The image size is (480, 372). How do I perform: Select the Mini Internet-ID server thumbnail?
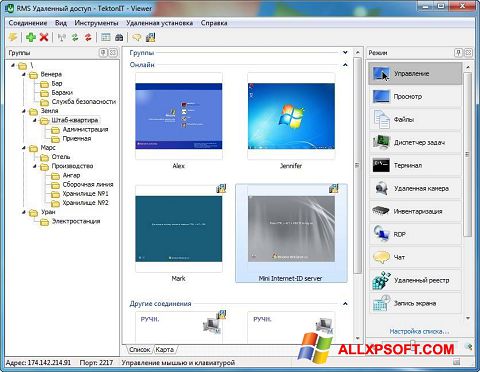coord(291,233)
